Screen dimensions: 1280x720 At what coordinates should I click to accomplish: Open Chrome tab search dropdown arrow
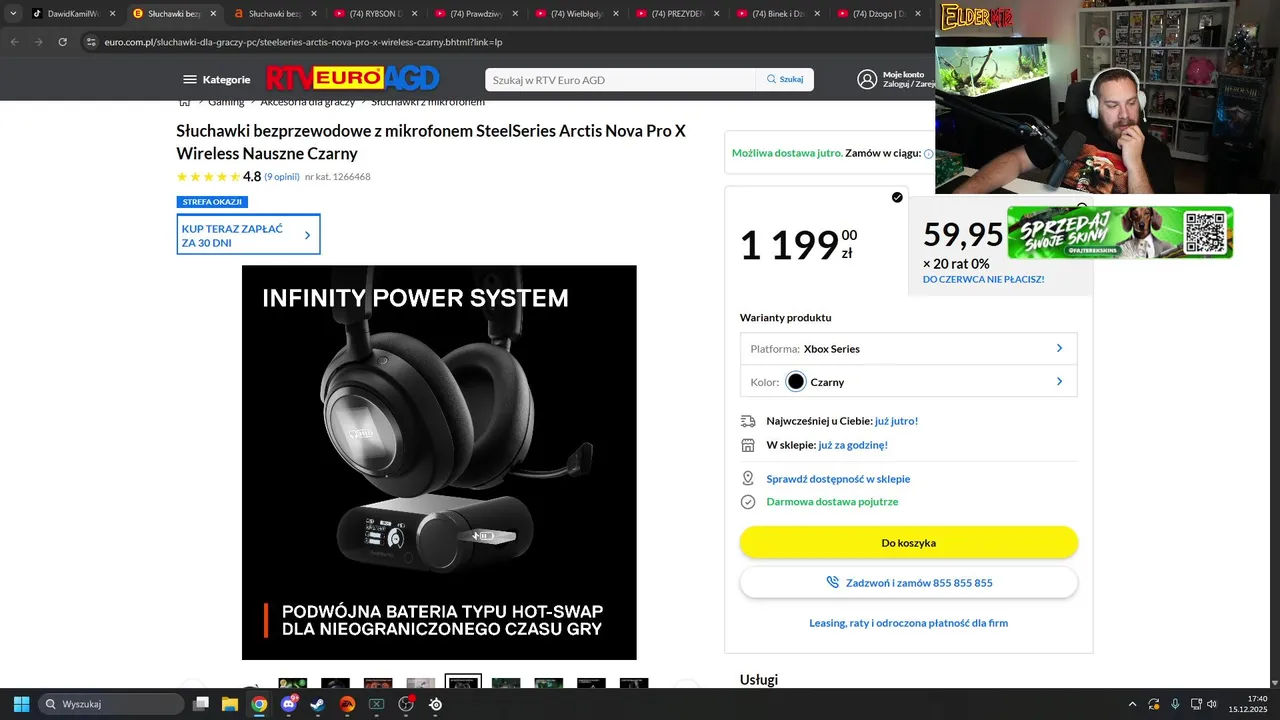13,14
